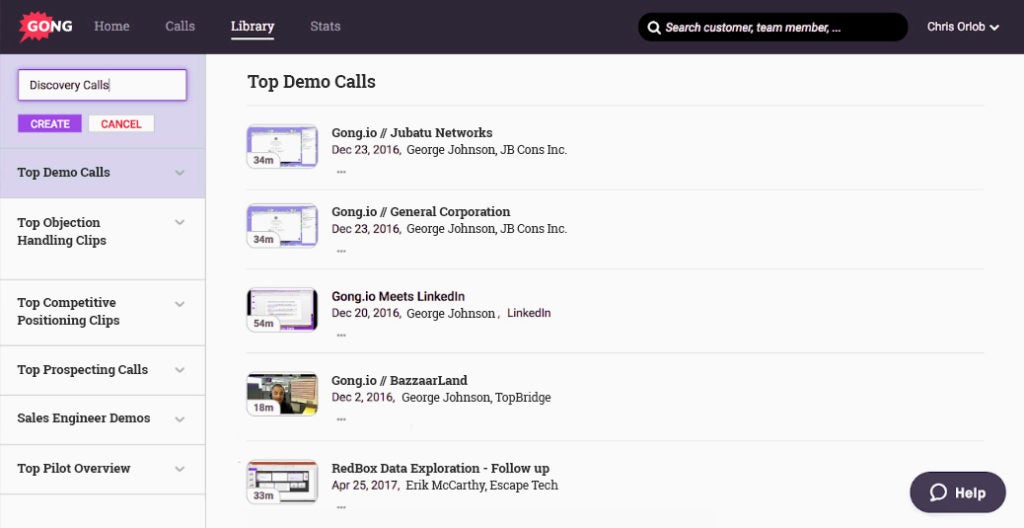The width and height of the screenshot is (1024, 528).
Task: Open the Jubatu Networks call thumbnail
Action: click(282, 146)
